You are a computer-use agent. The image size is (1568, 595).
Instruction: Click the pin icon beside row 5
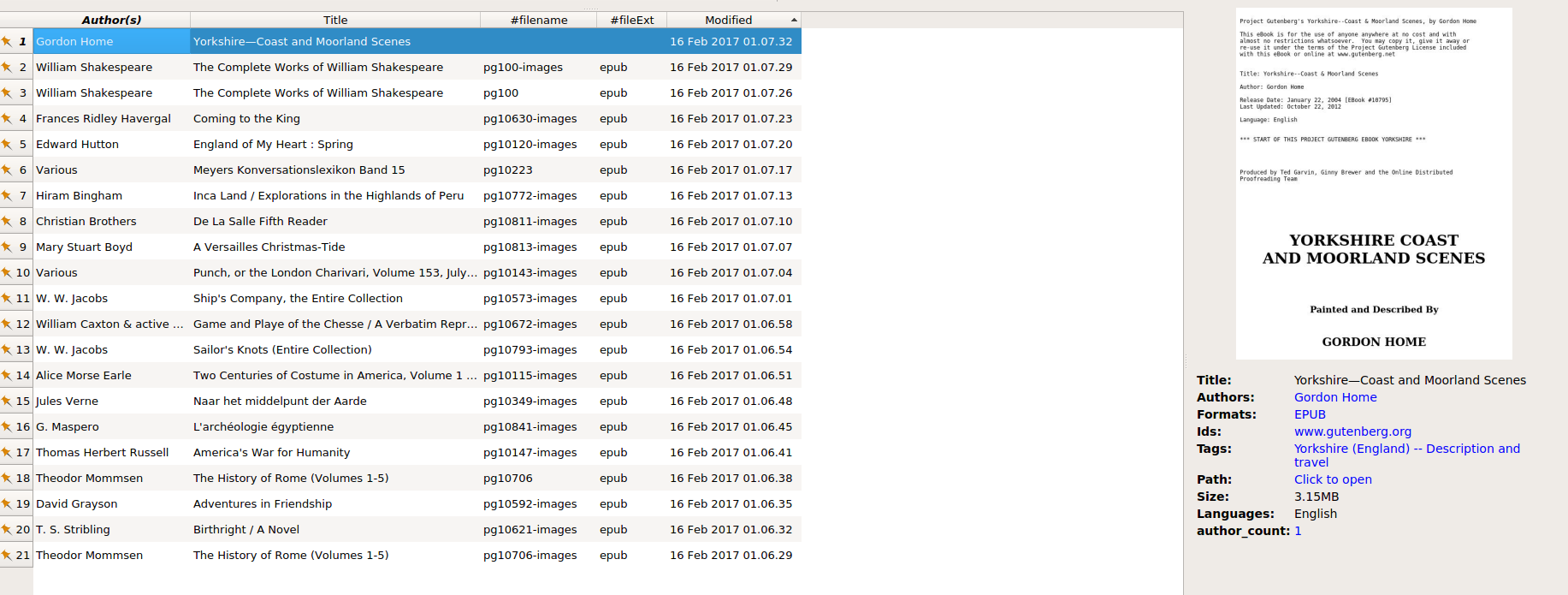pyautogui.click(x=6, y=144)
